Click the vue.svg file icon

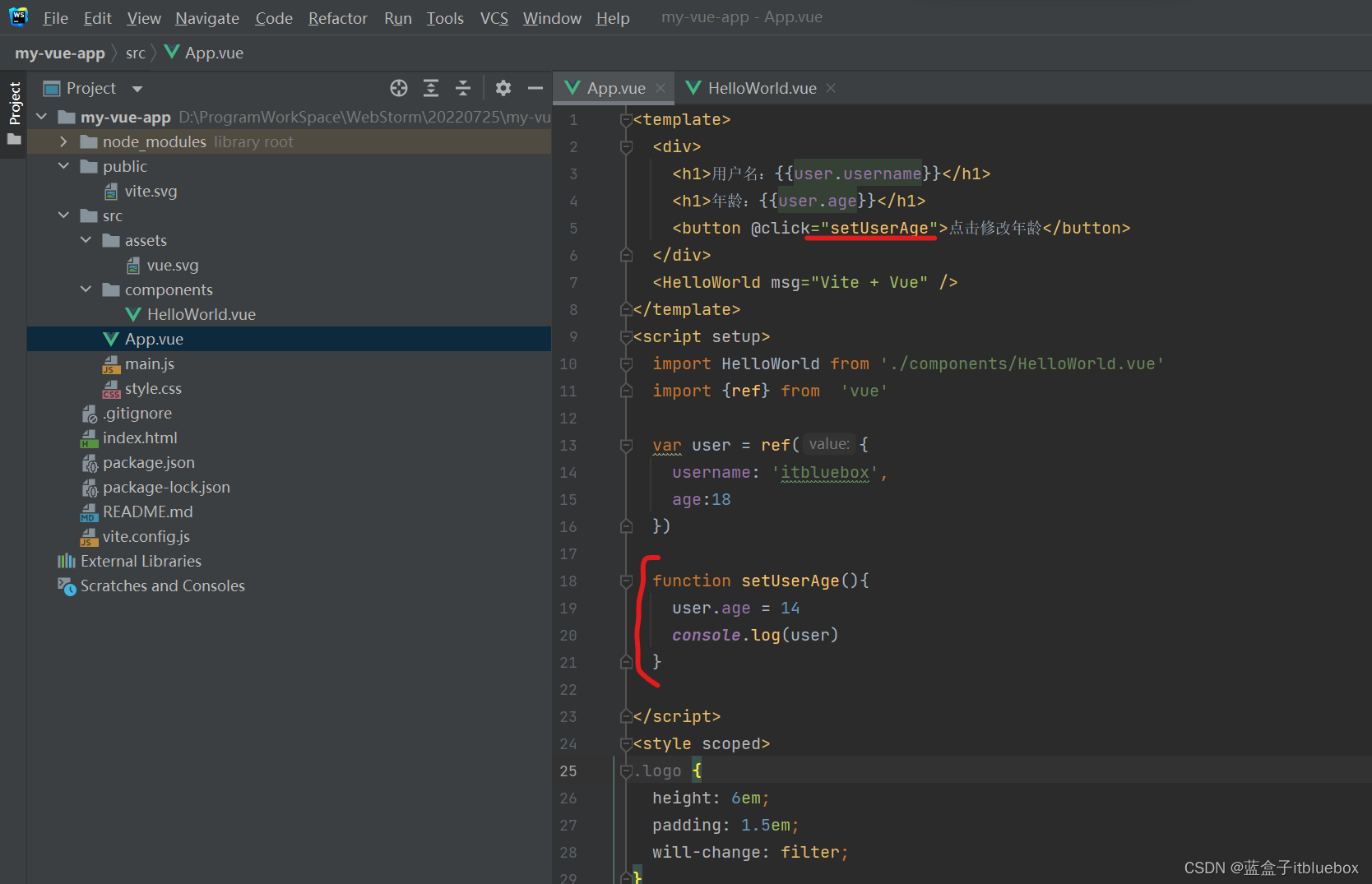pyautogui.click(x=133, y=266)
